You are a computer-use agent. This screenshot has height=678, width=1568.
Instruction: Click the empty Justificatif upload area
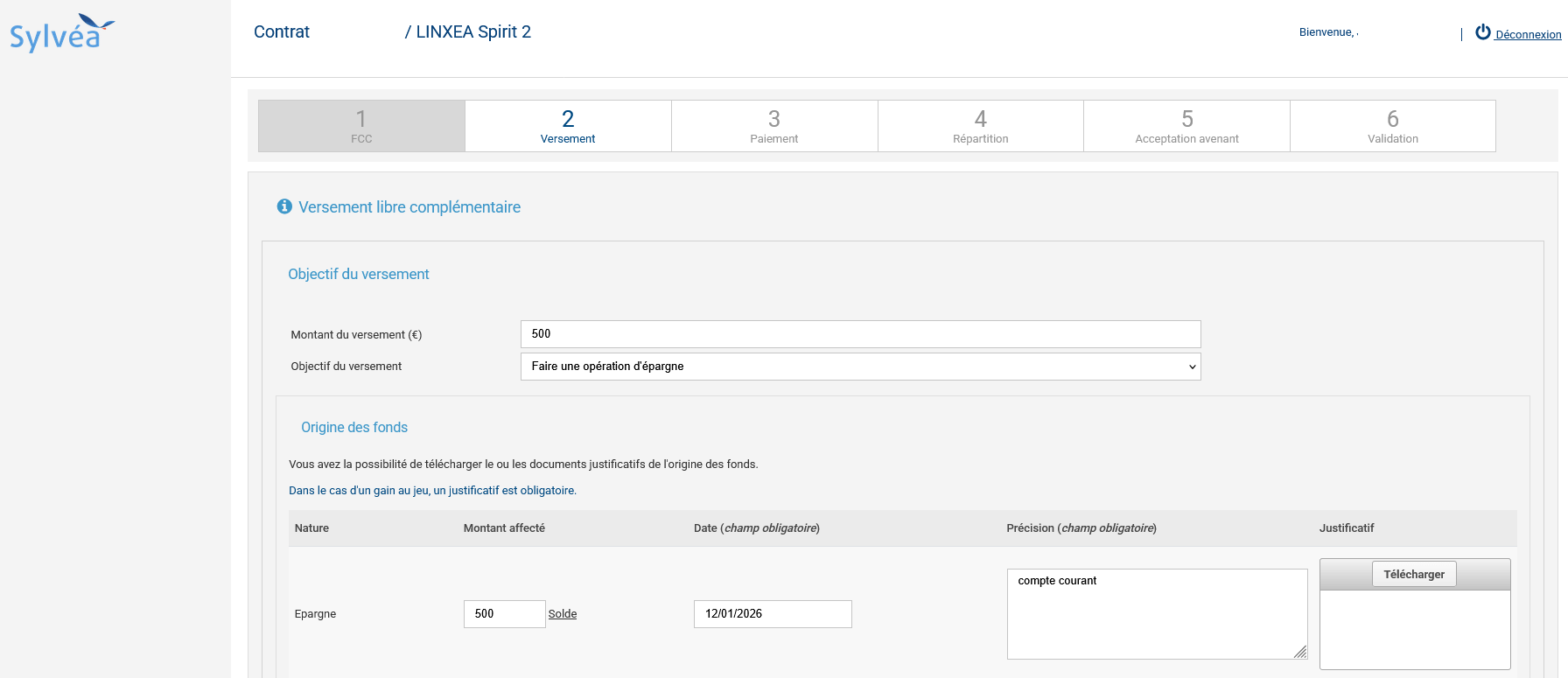(x=1414, y=629)
